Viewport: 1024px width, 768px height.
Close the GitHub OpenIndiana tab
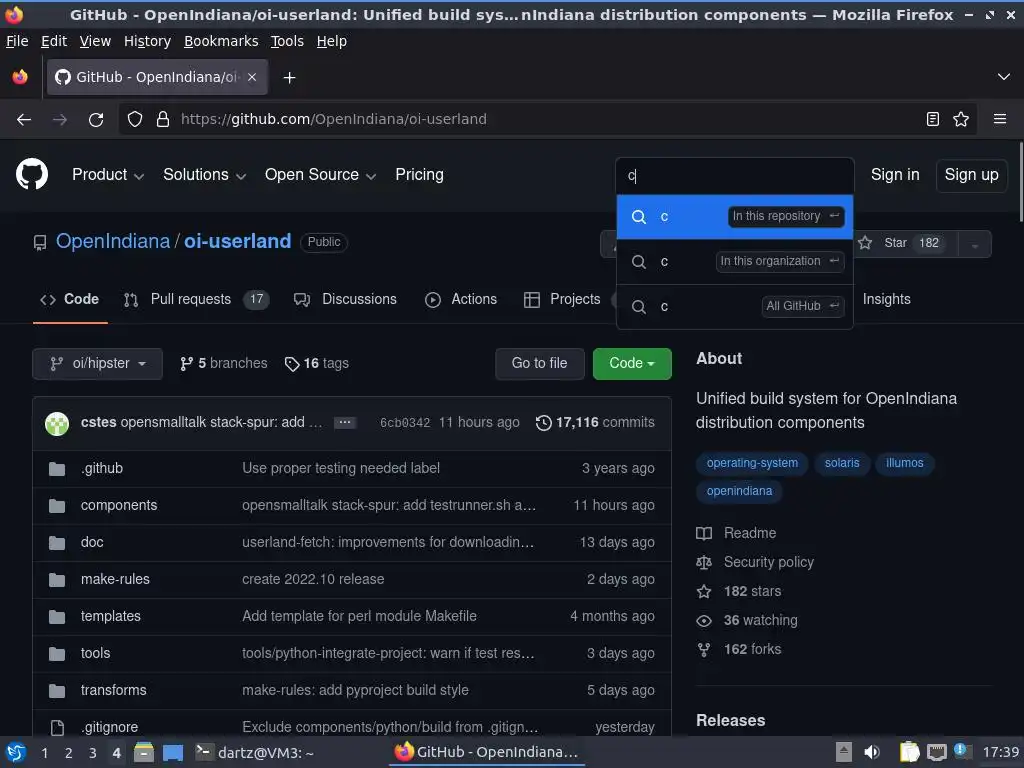(x=252, y=77)
